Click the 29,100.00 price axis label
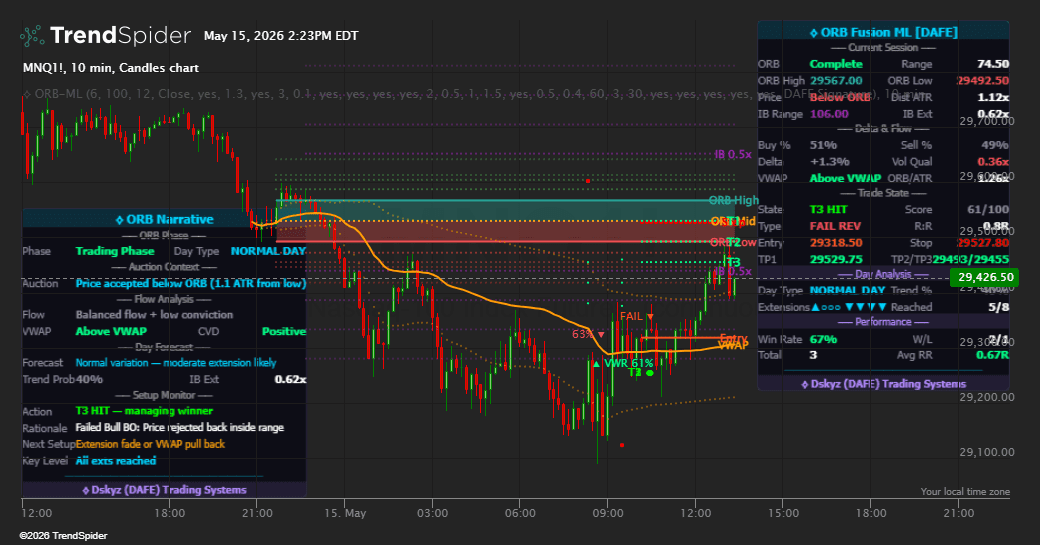The height and width of the screenshot is (545, 1040). coord(987,452)
